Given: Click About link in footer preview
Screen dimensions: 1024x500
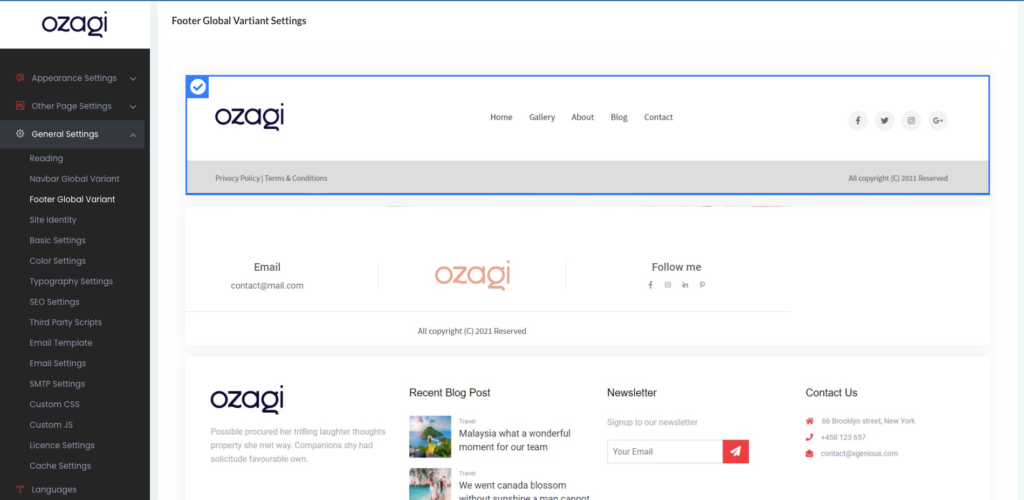Looking at the screenshot, I should click(583, 117).
